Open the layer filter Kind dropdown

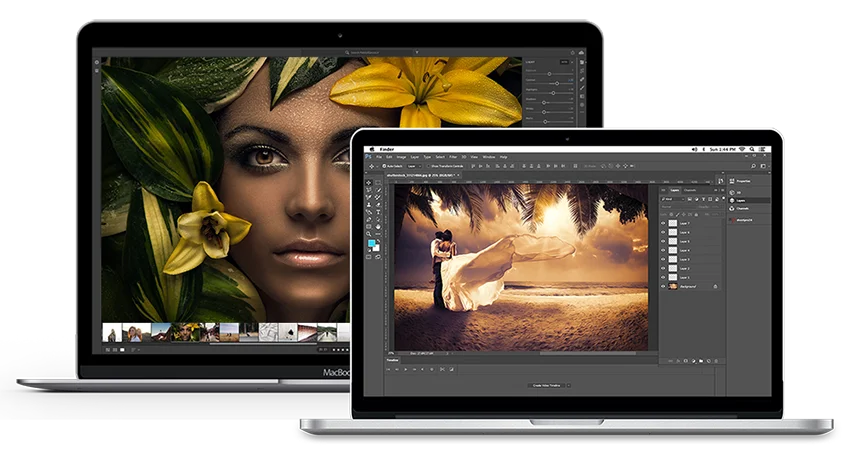(673, 199)
